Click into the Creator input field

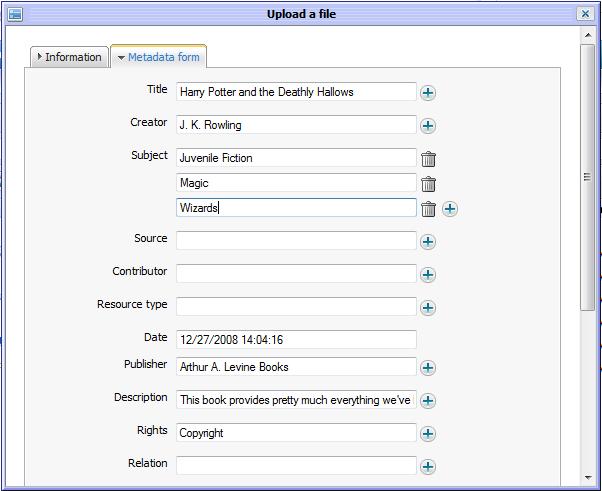[x=296, y=125]
